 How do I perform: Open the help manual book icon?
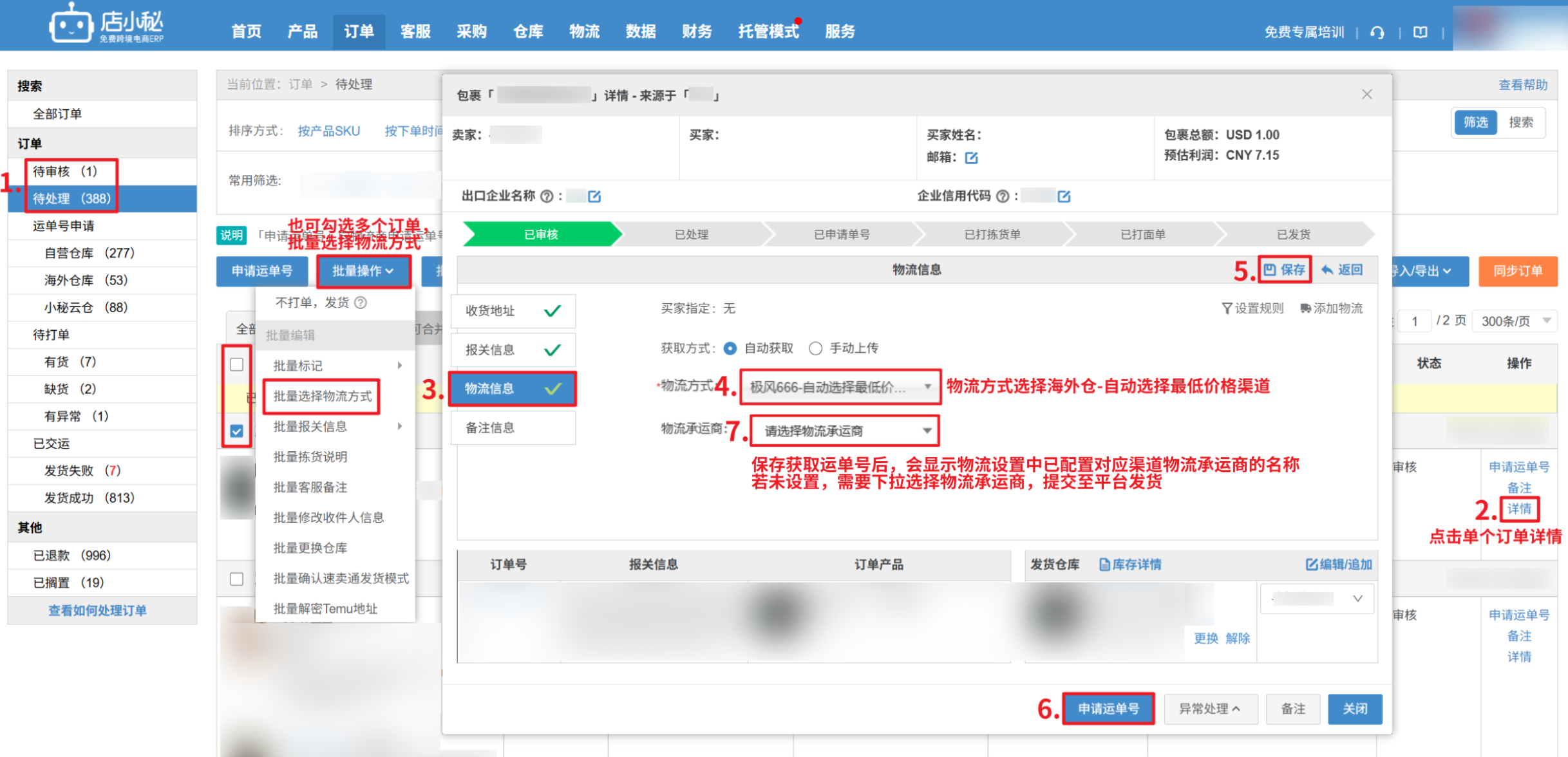(x=1421, y=32)
